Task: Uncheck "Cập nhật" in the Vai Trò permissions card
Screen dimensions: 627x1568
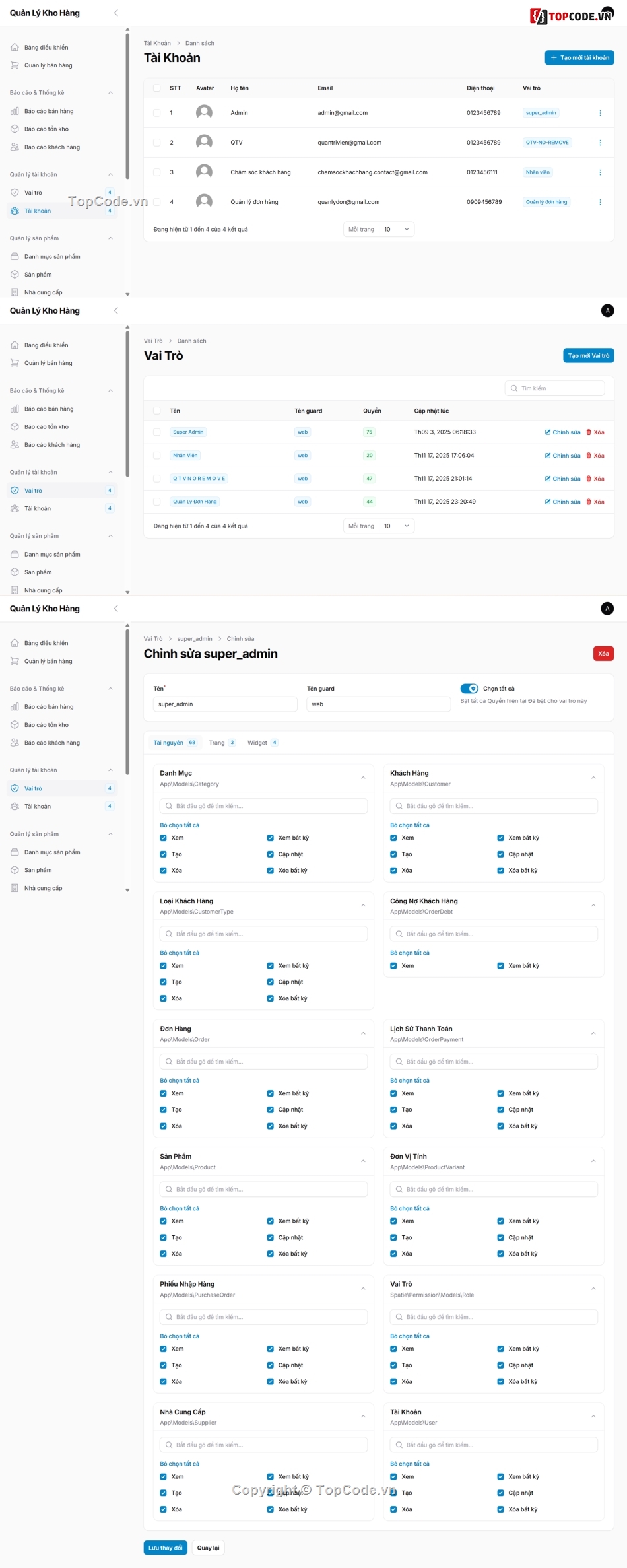Action: point(501,1365)
